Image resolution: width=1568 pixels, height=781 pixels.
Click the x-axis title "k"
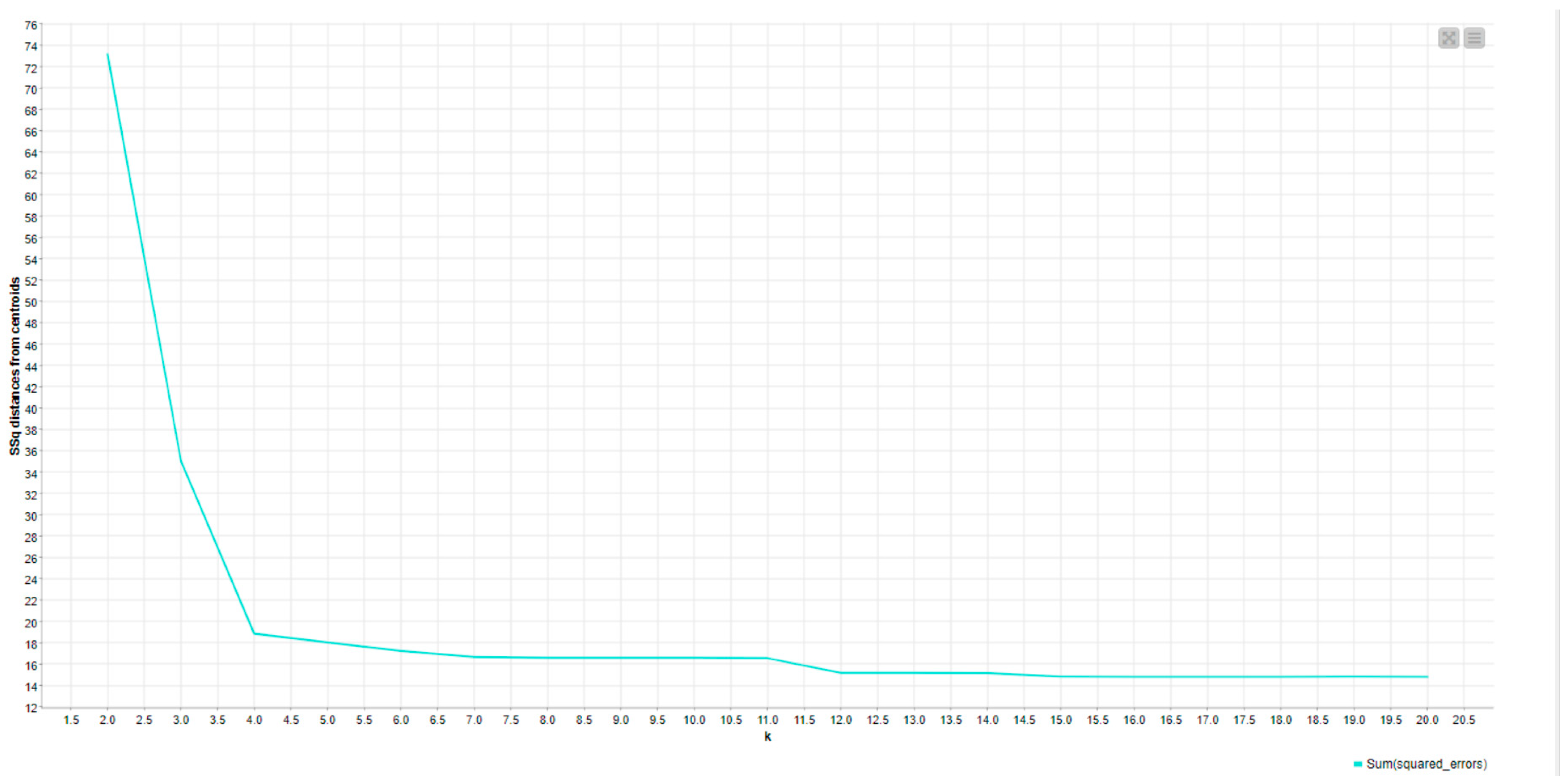[x=768, y=737]
